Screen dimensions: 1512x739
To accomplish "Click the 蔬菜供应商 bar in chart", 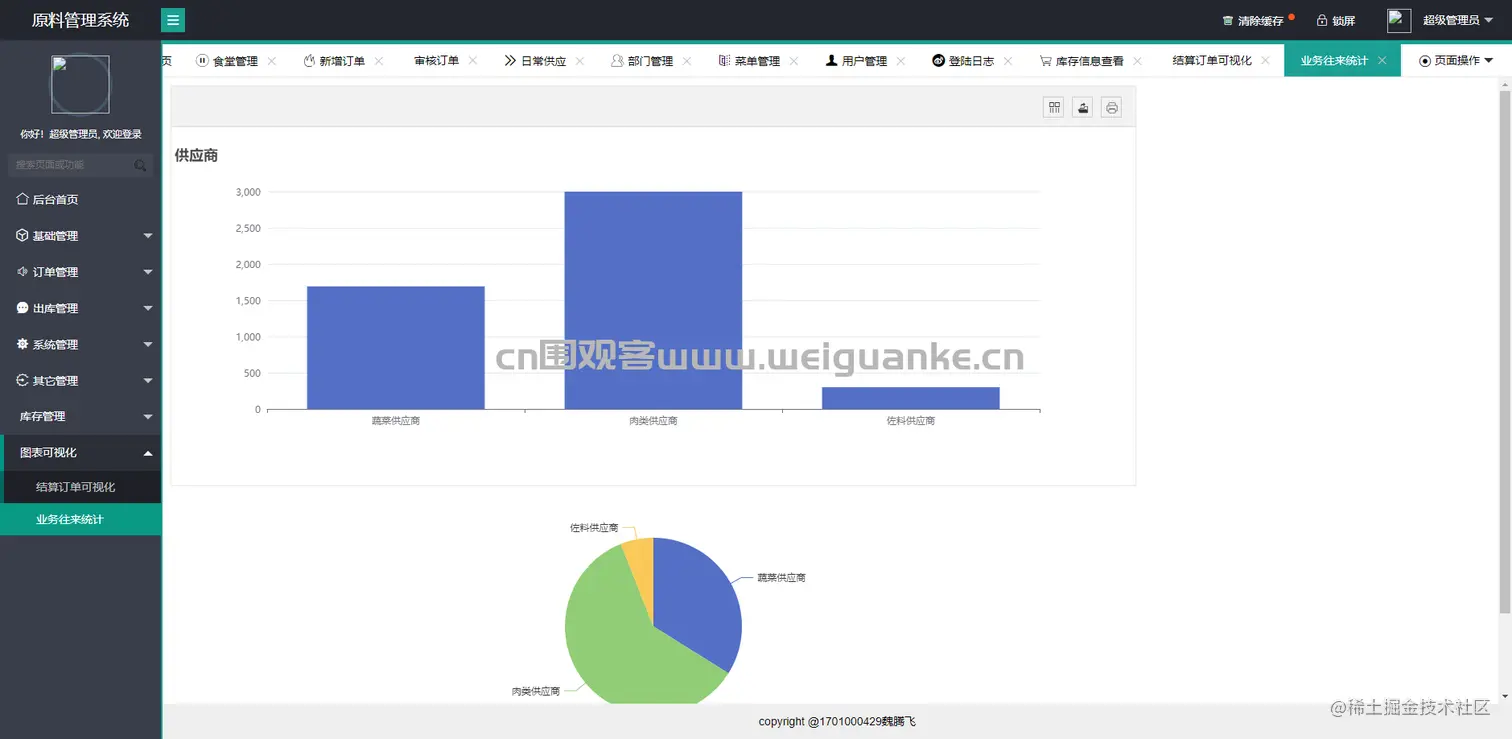I will [396, 348].
